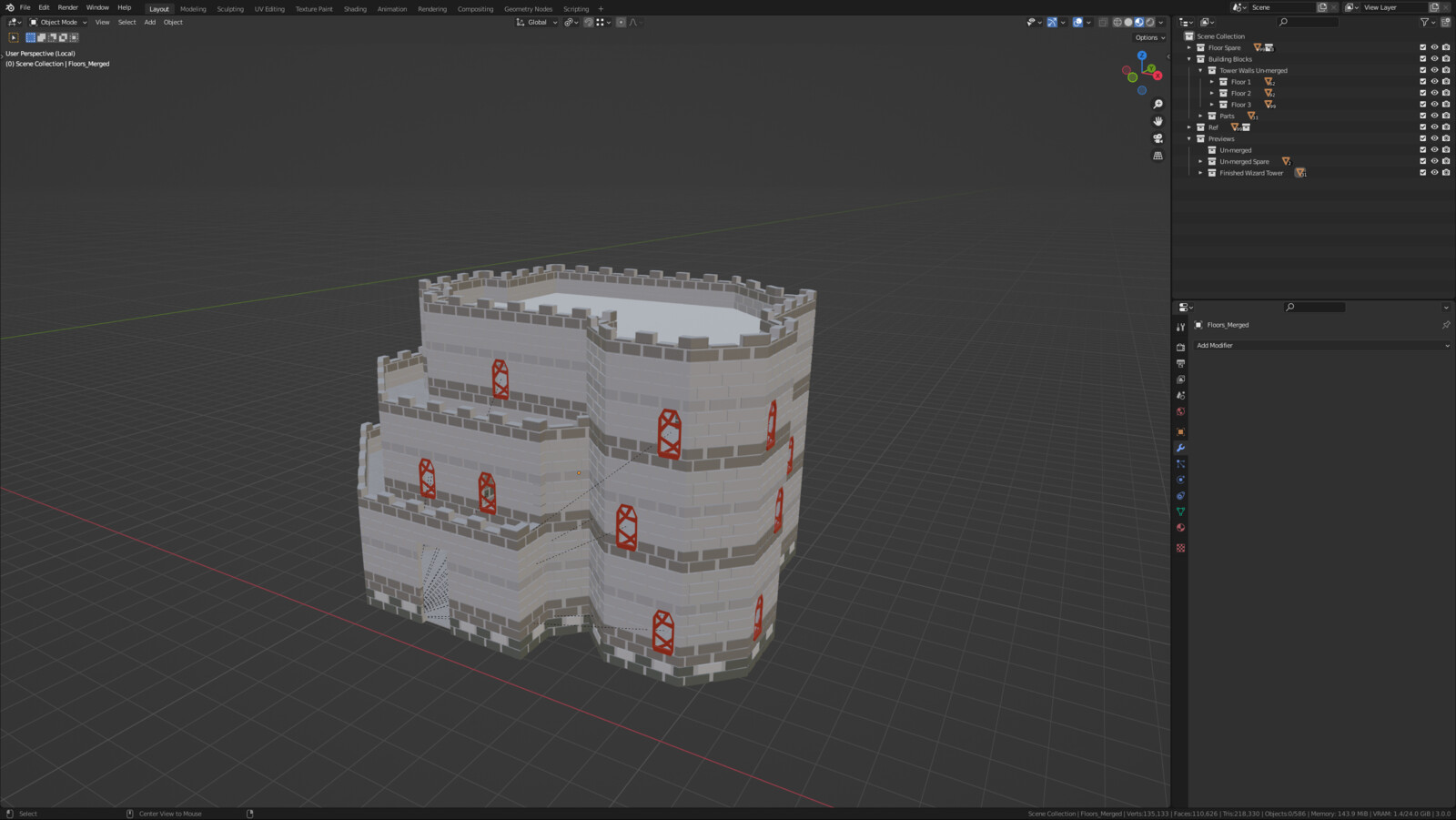Uncheck Floor 1 collection checkbox
The width and height of the screenshot is (1456, 820).
[x=1422, y=82]
